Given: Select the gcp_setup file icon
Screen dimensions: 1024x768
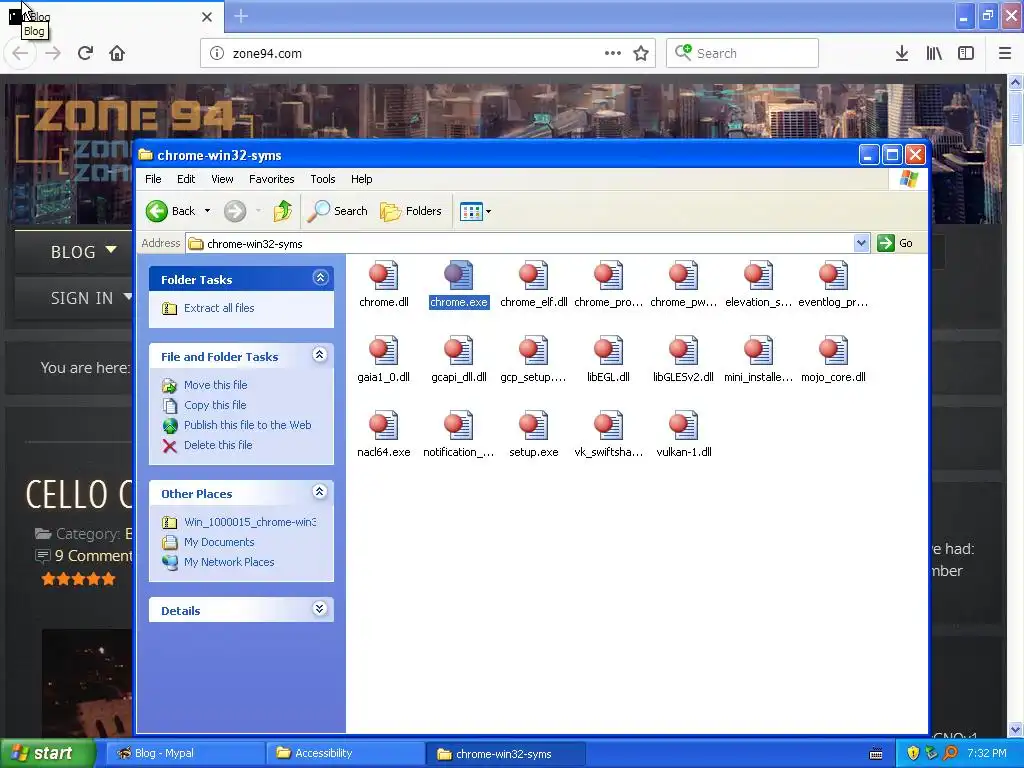Looking at the screenshot, I should (534, 350).
